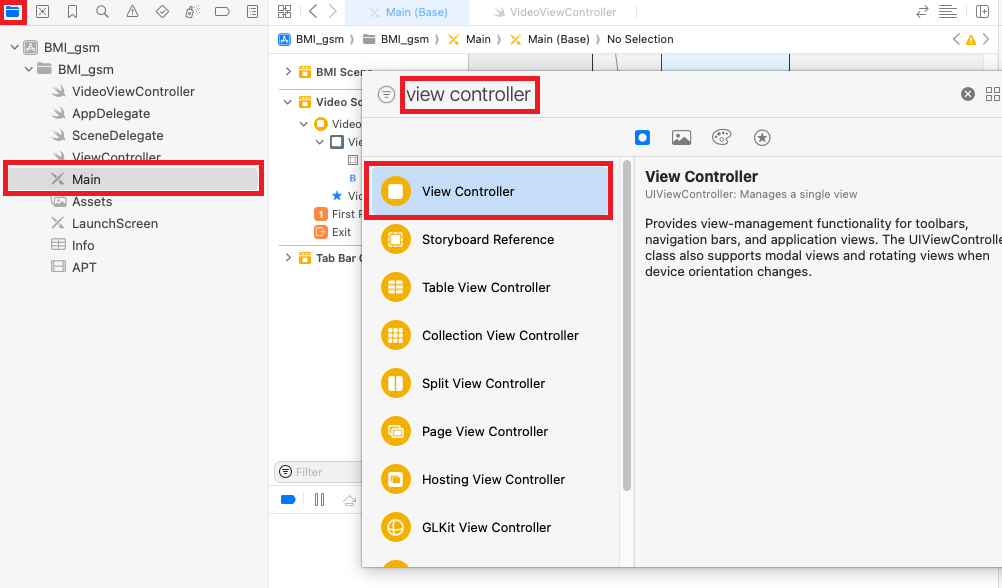Switch to Main (Base) tab
Screen dimensions: 1002x588
(407, 12)
